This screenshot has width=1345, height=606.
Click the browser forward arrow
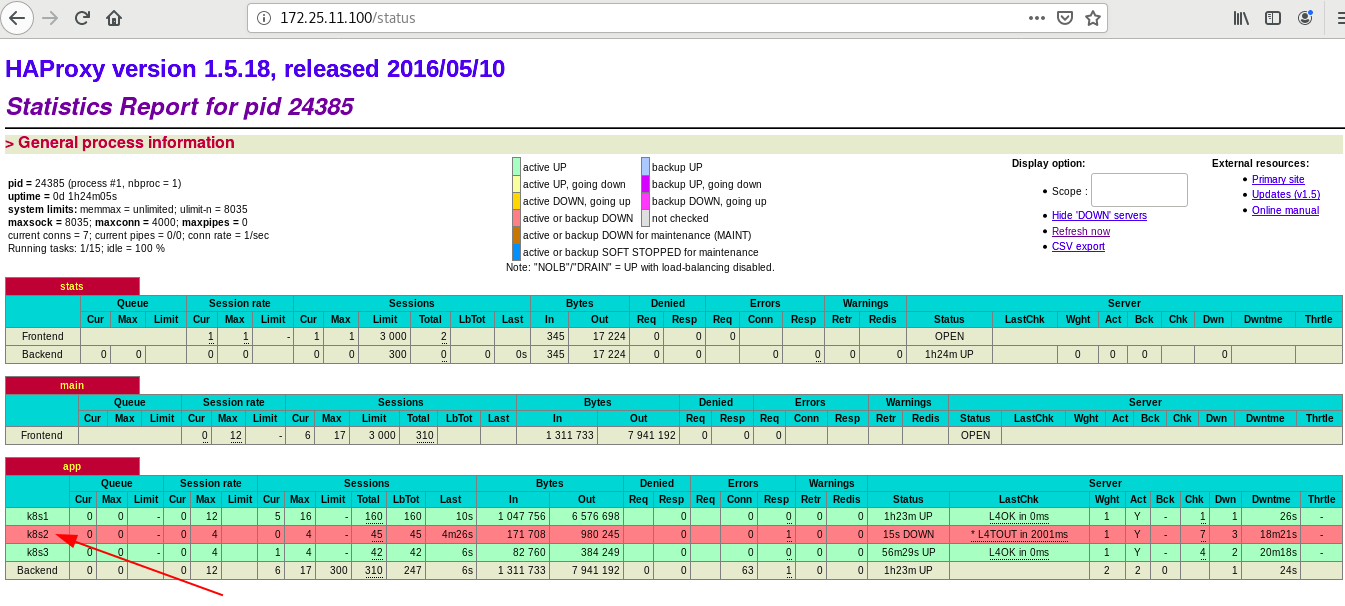point(50,18)
